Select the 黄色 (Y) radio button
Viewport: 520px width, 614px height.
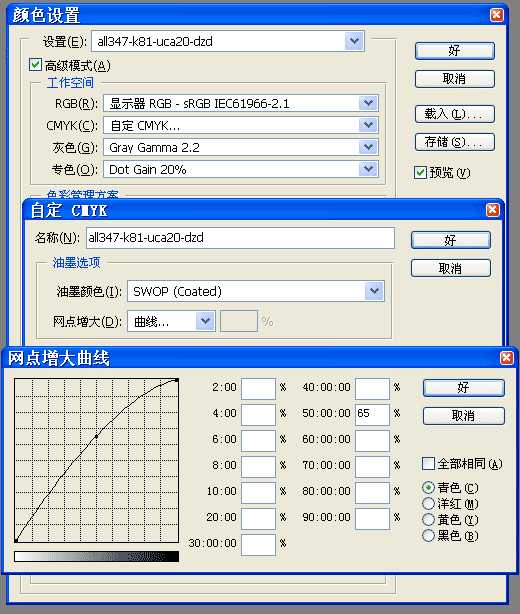428,520
